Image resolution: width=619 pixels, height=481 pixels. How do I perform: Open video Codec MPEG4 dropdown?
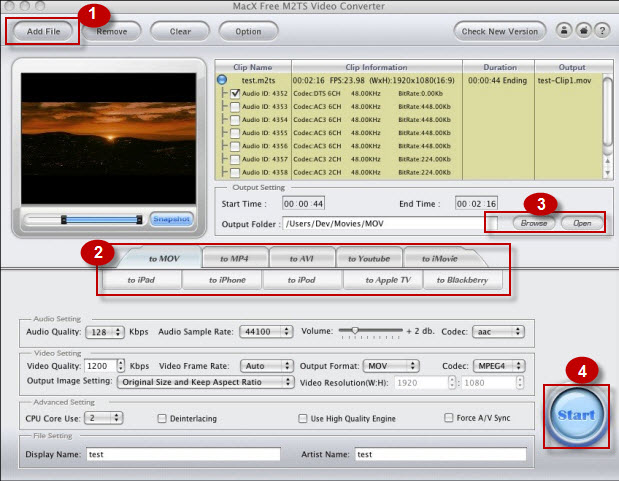pos(499,366)
